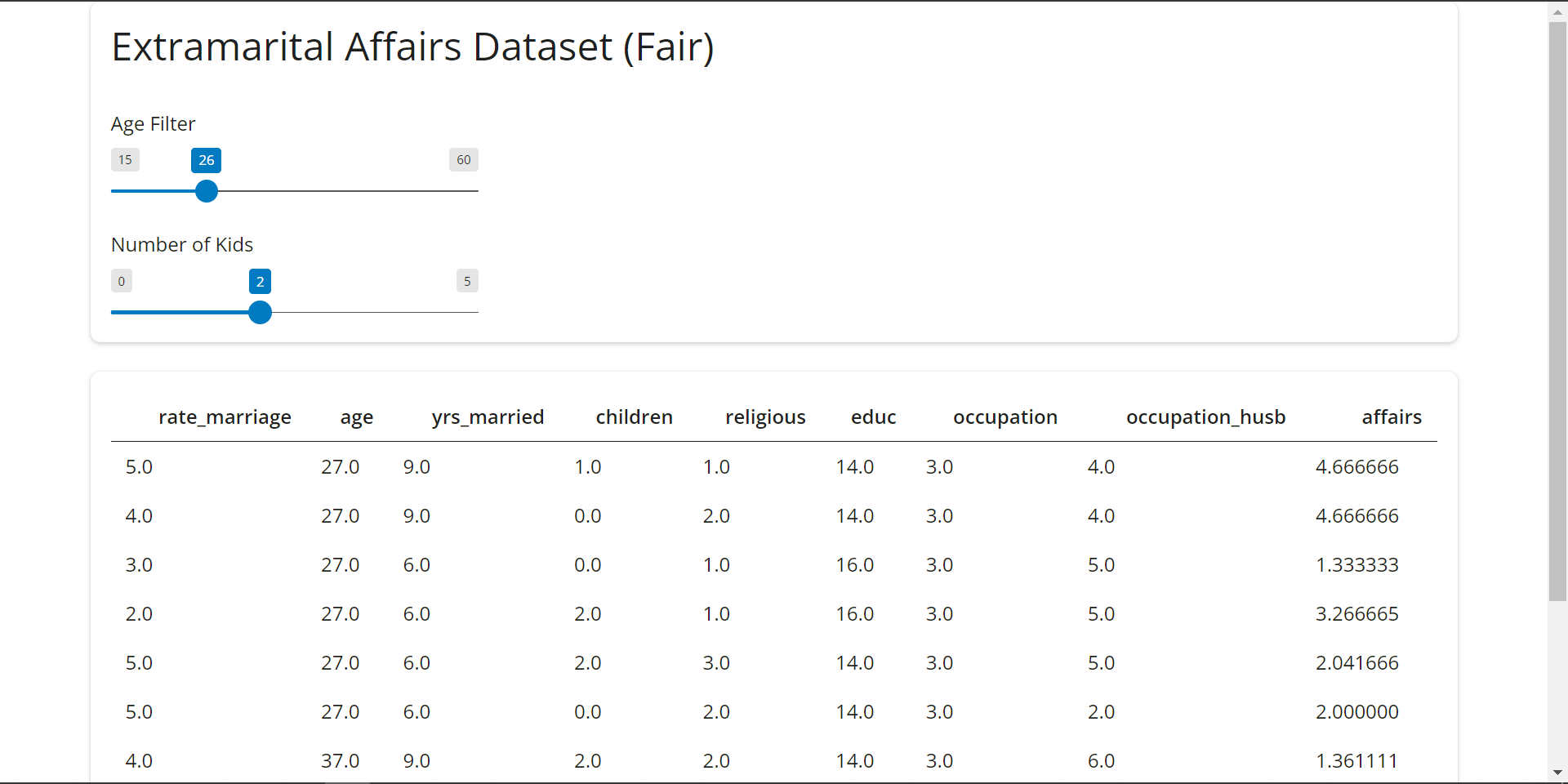Click the children column header

pyautogui.click(x=634, y=417)
